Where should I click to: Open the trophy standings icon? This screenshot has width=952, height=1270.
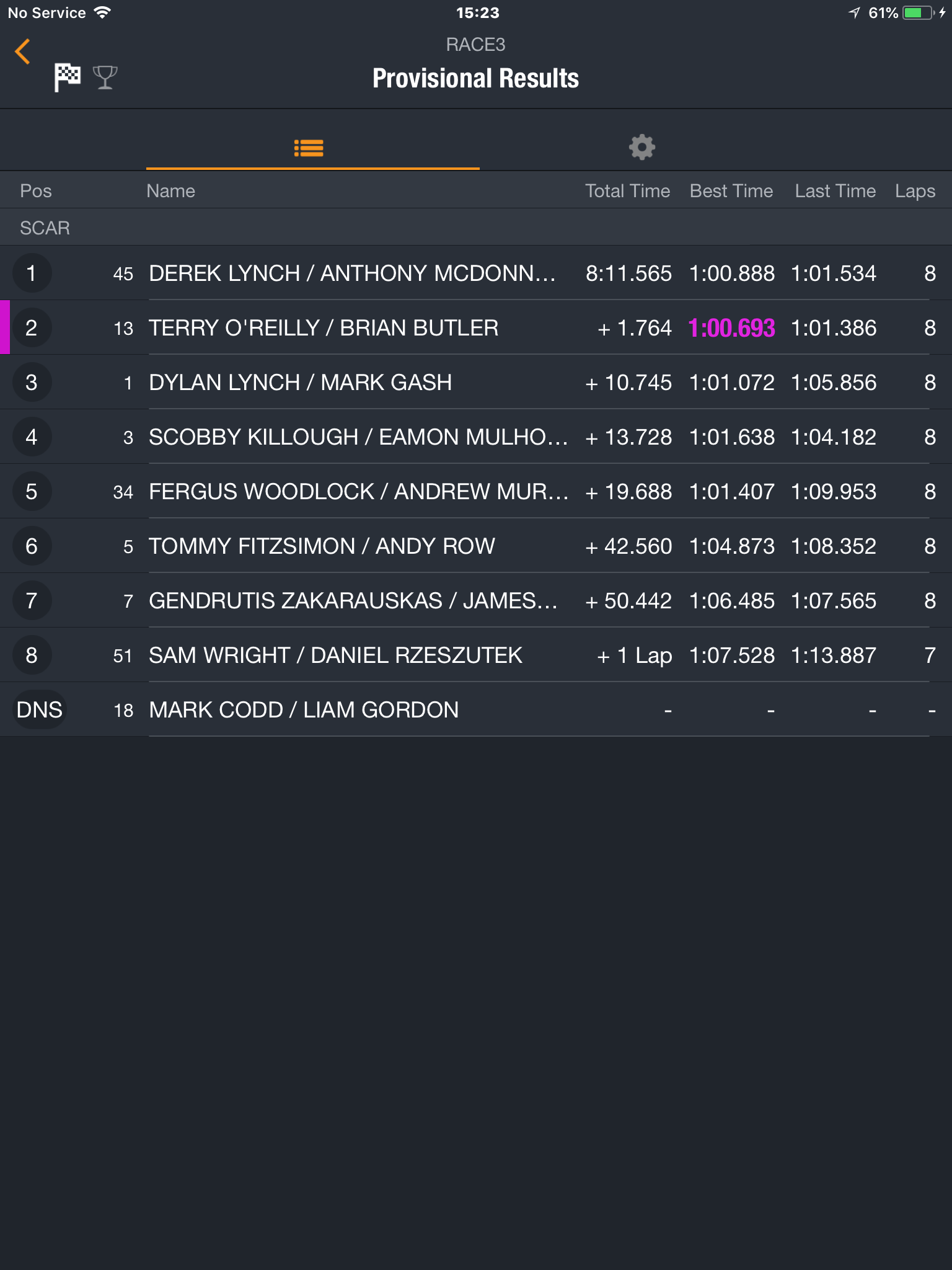click(x=105, y=78)
